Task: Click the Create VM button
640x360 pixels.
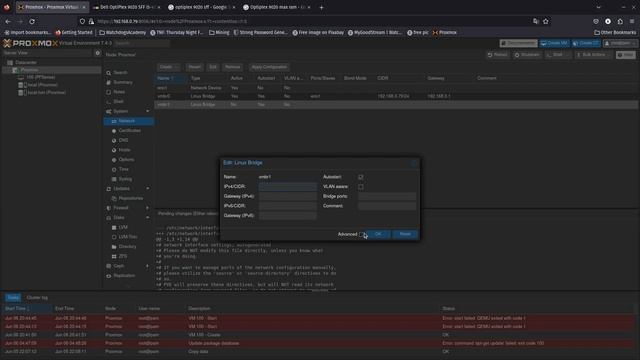Action: (x=554, y=43)
